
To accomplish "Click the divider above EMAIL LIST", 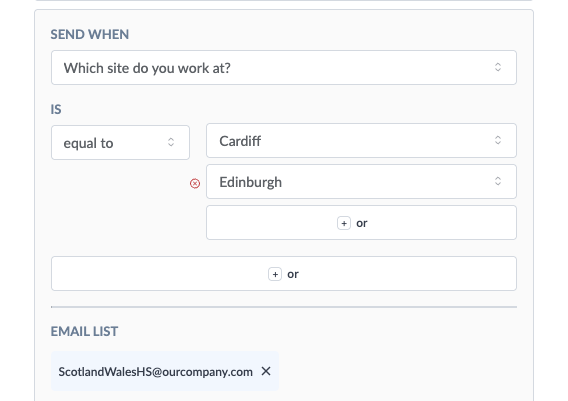I will 284,307.
